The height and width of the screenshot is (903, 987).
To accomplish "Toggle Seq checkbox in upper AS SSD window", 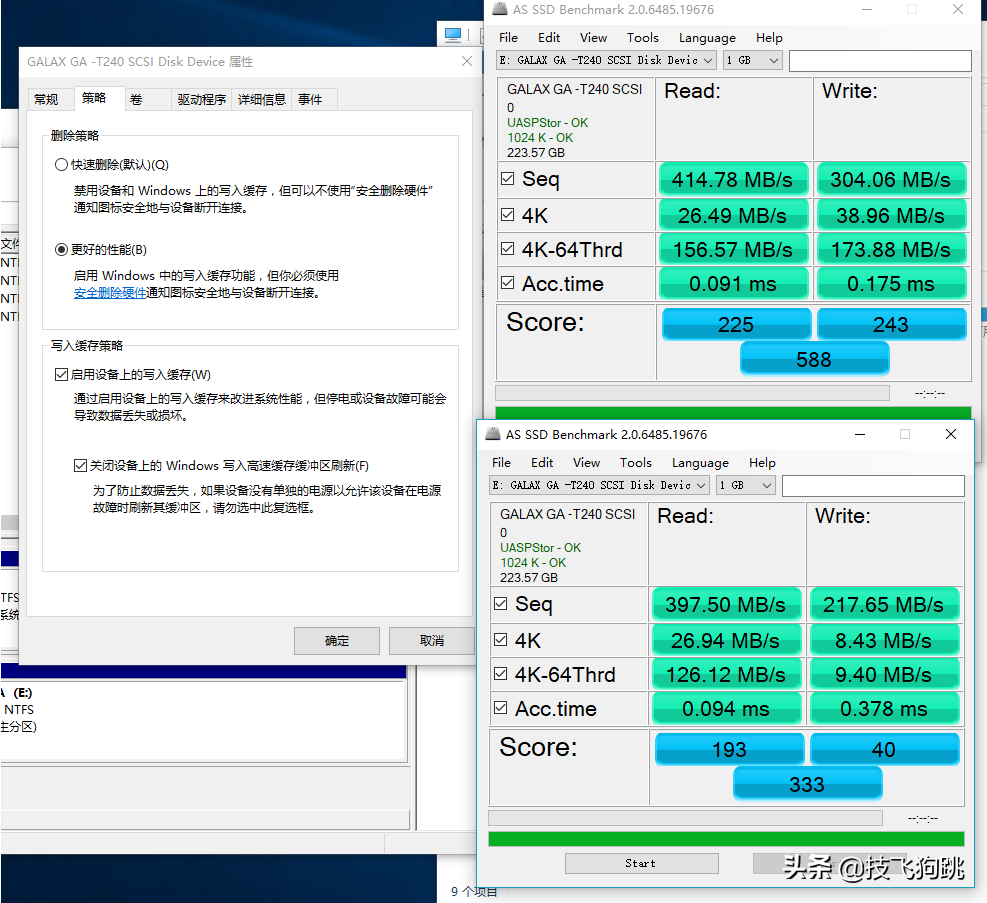I will [x=507, y=179].
